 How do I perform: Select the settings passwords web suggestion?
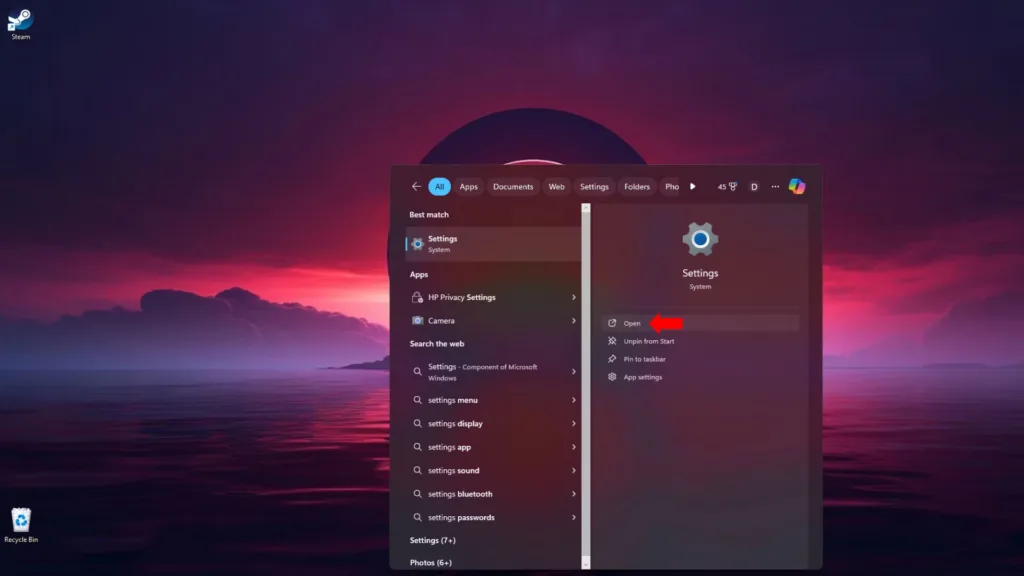493,517
